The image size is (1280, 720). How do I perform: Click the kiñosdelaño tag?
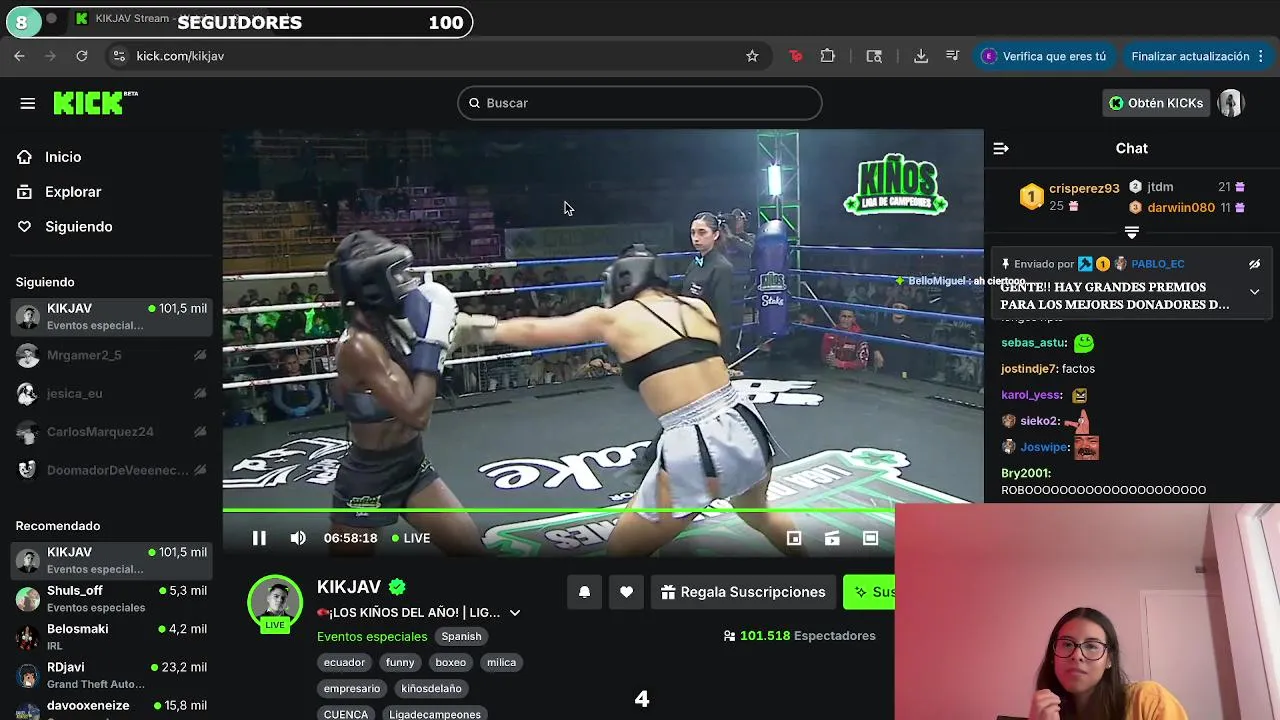(x=431, y=688)
